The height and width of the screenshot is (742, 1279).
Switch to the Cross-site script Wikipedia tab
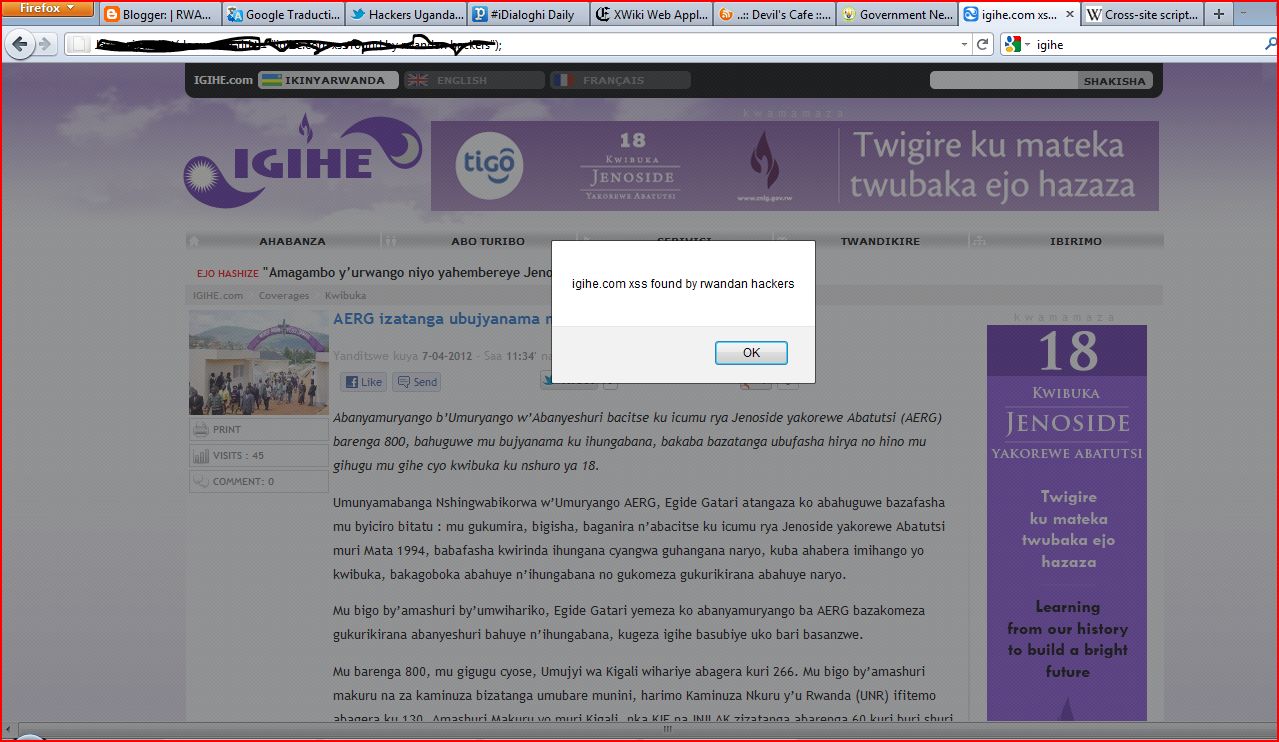pyautogui.click(x=1143, y=15)
